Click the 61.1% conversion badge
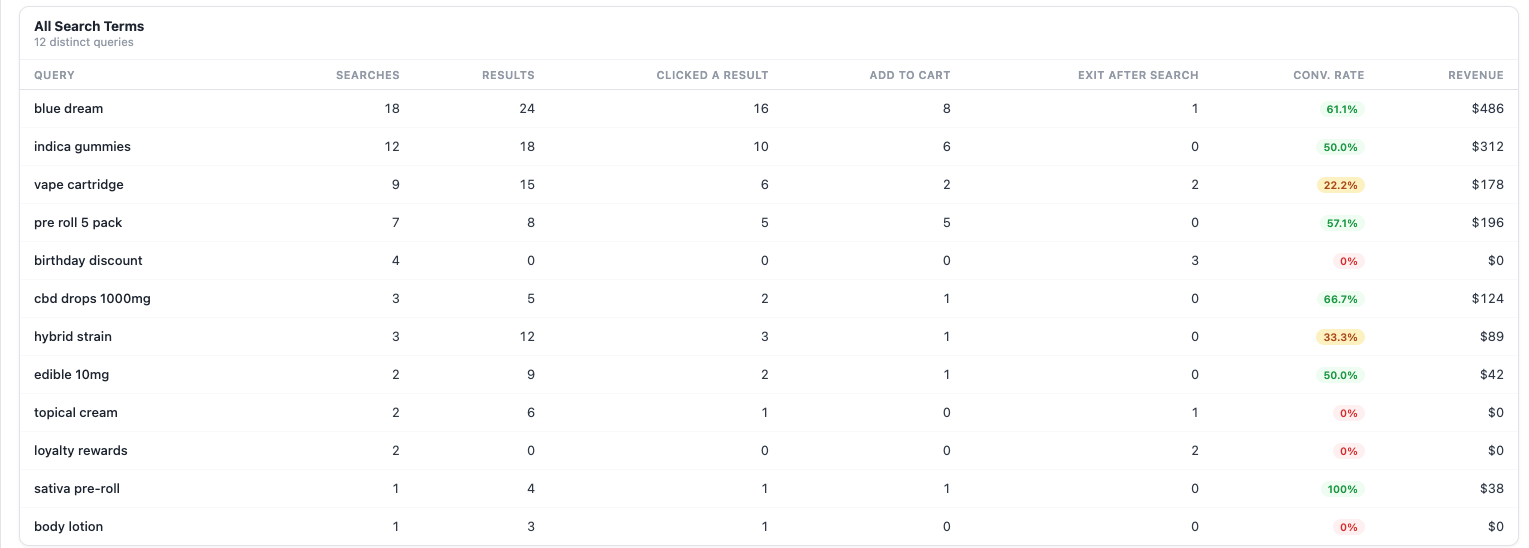This screenshot has width=1529, height=548. tap(1341, 109)
